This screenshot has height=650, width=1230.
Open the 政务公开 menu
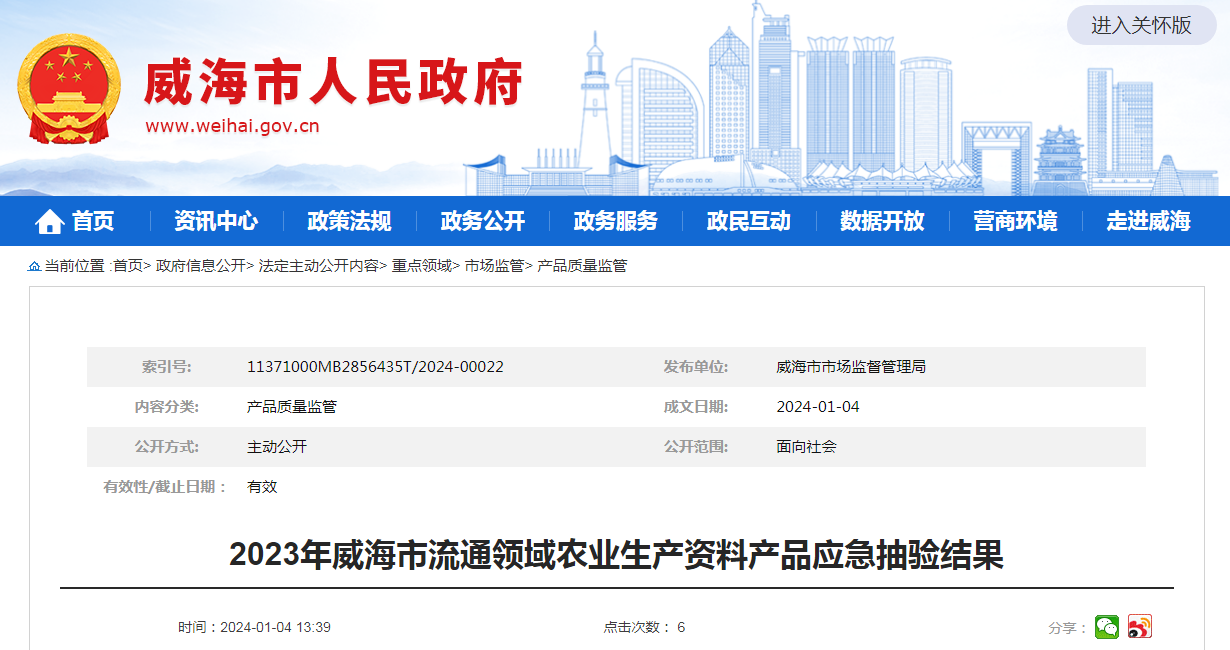(x=482, y=221)
